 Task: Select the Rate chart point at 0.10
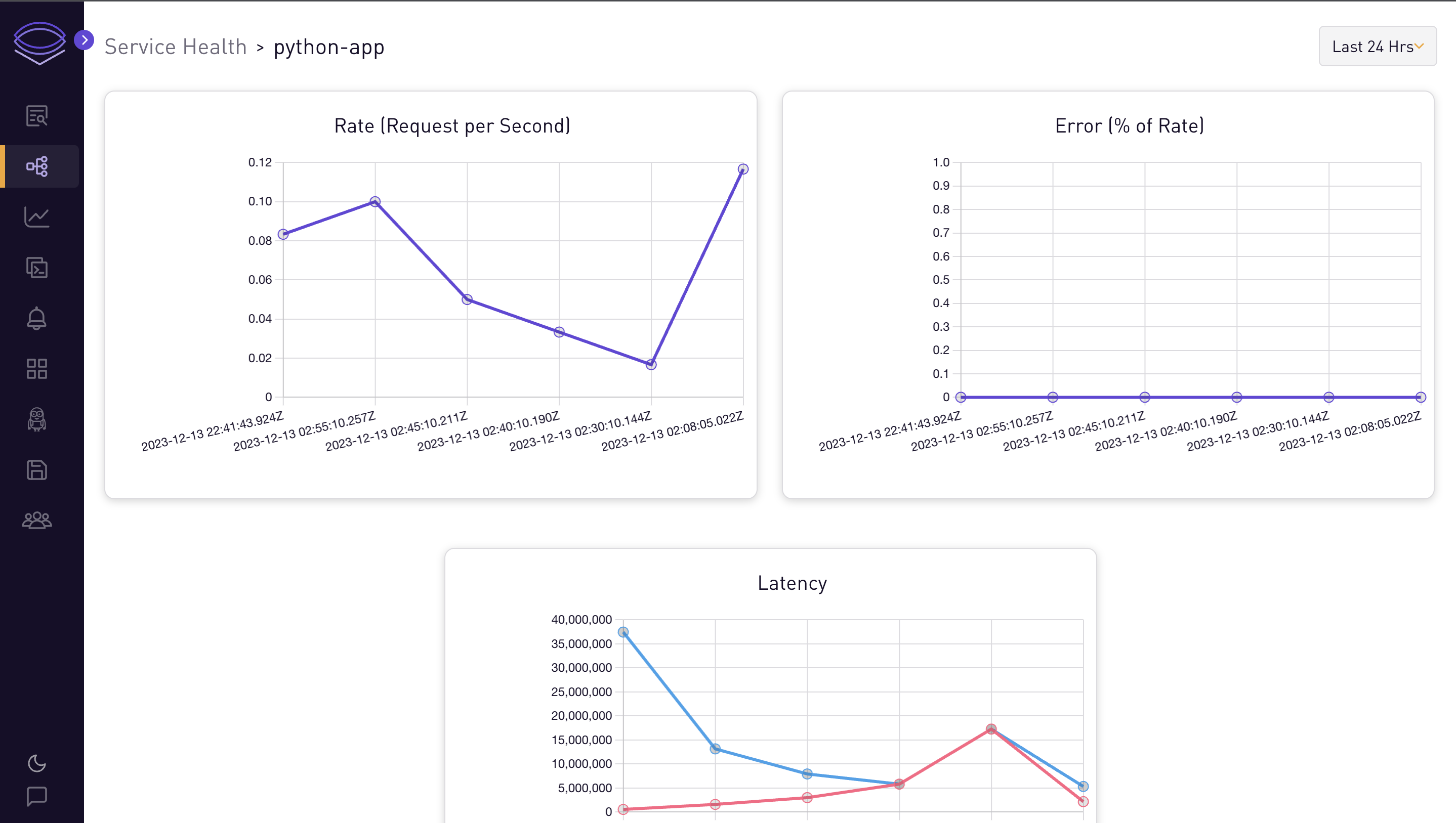[x=375, y=202]
